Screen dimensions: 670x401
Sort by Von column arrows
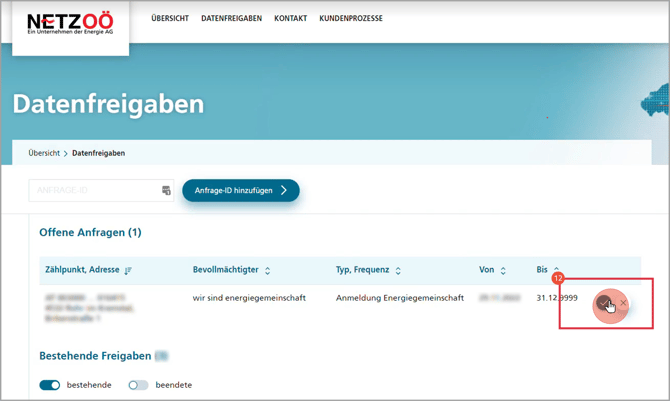[503, 271]
